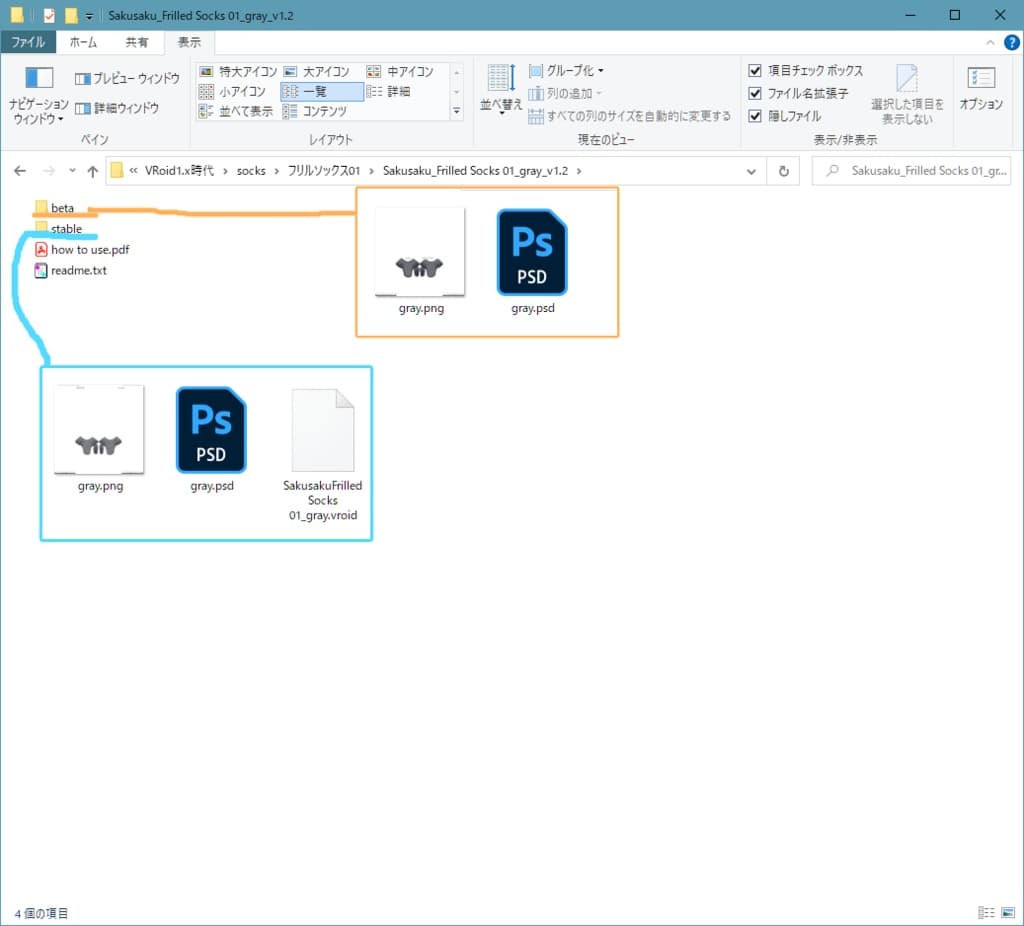Select the content (コンテンツ) layout
The width and height of the screenshot is (1024, 926).
(x=315, y=111)
